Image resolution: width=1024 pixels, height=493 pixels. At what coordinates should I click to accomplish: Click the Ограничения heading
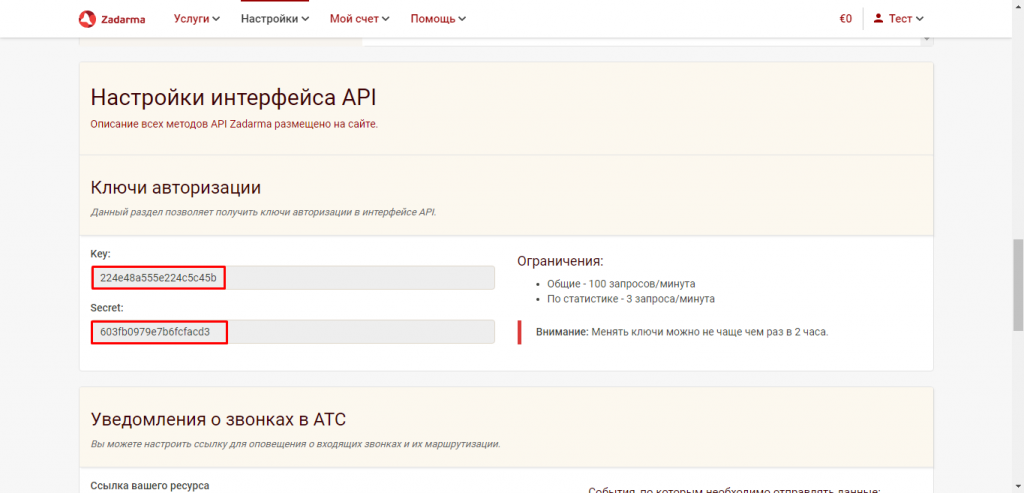(560, 261)
